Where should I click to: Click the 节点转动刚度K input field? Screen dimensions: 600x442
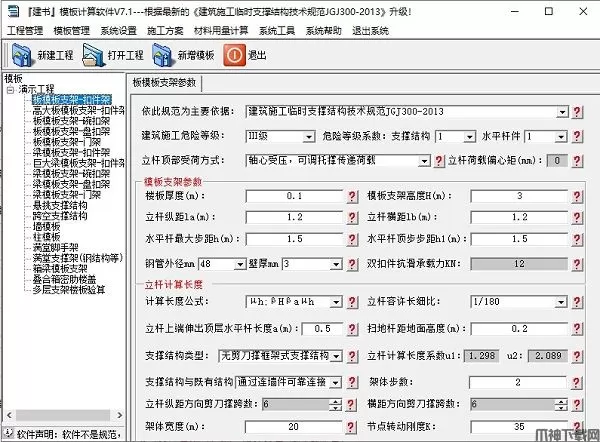[519, 427]
